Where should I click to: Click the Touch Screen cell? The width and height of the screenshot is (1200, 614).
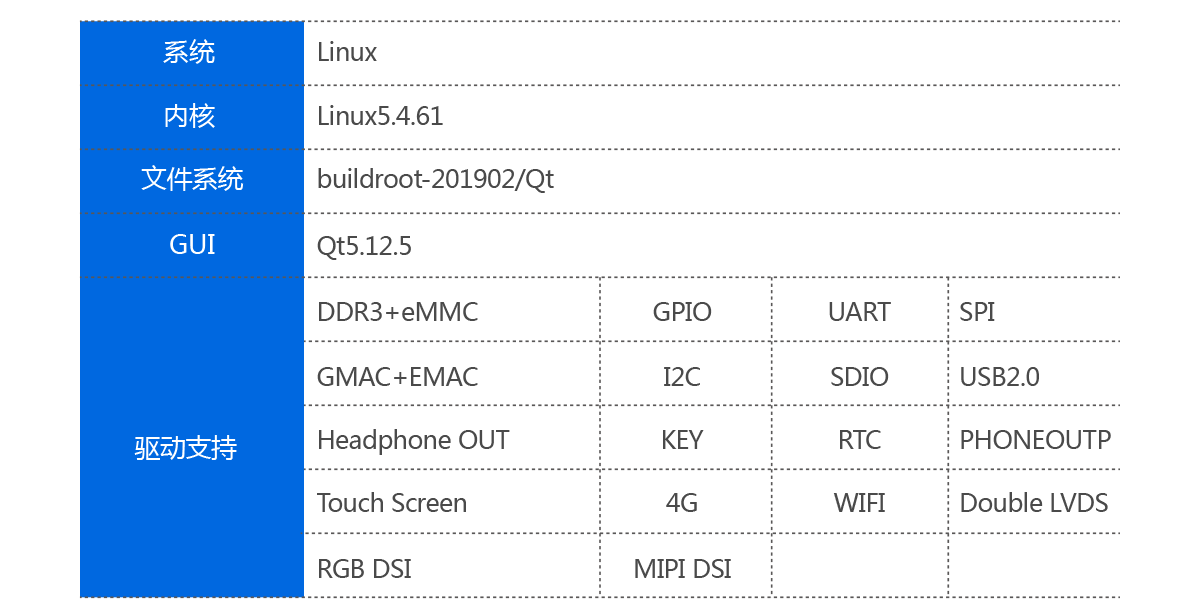[x=452, y=502]
